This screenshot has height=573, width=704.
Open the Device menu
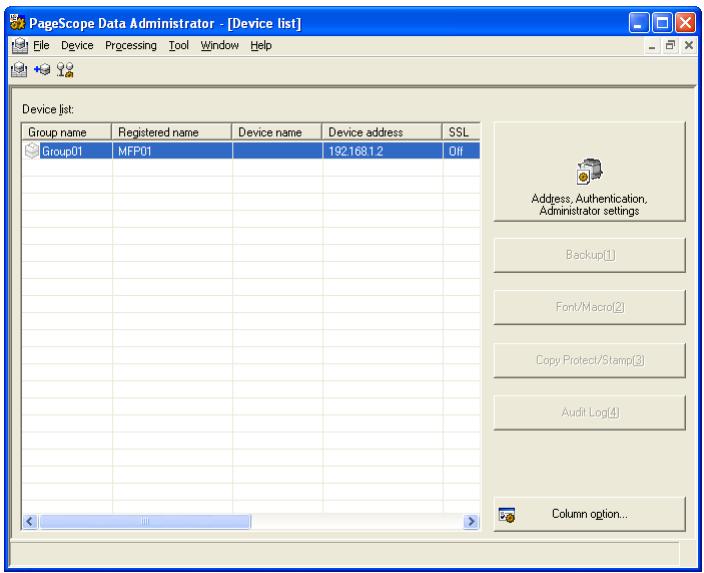77,45
